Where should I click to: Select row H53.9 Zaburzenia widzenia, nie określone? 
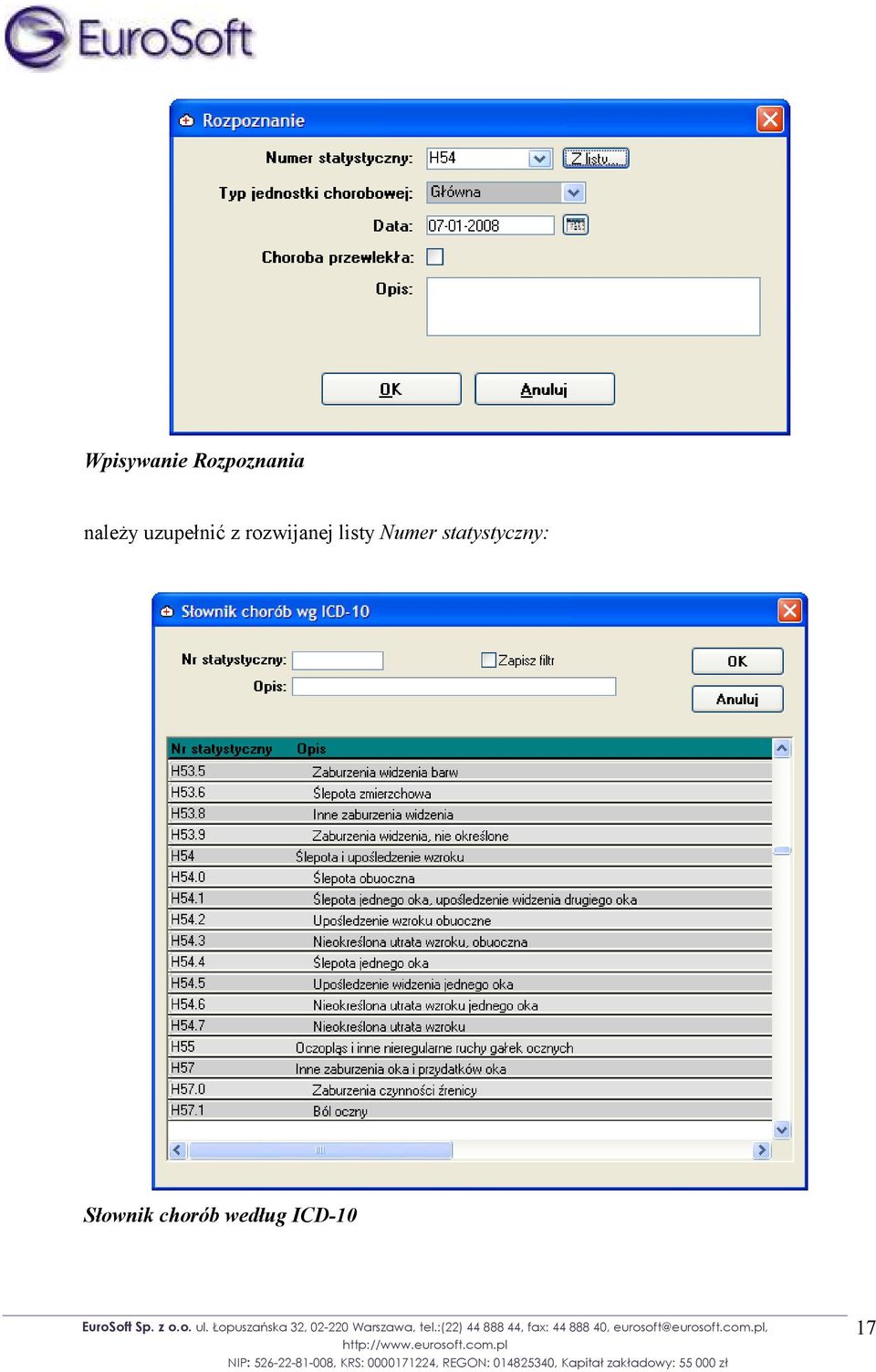click(x=470, y=835)
